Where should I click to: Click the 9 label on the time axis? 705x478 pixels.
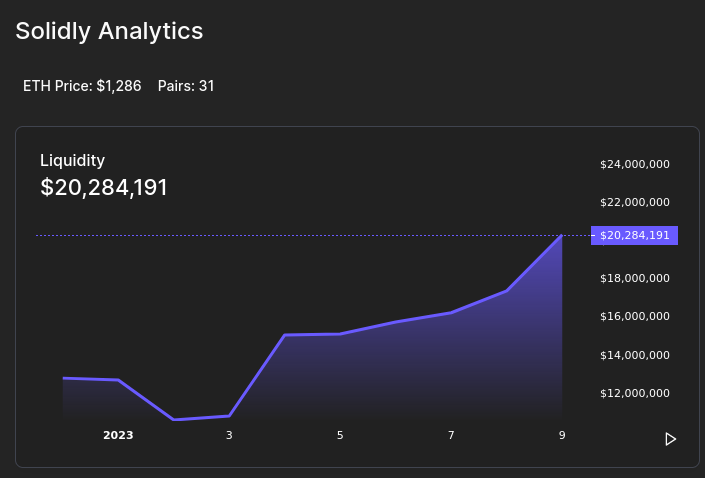click(562, 435)
